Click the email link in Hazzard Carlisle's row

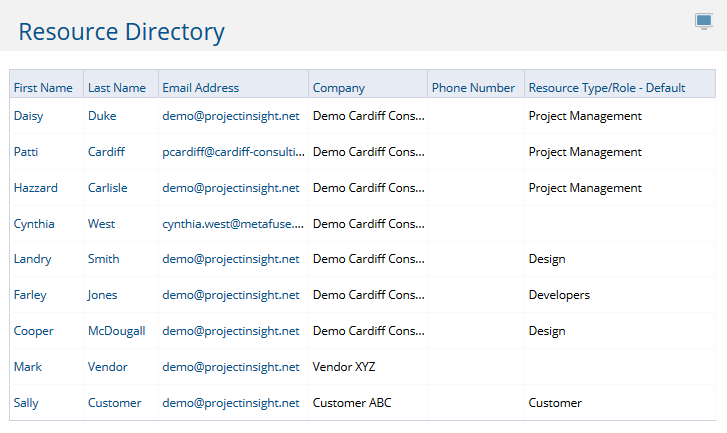coord(230,188)
